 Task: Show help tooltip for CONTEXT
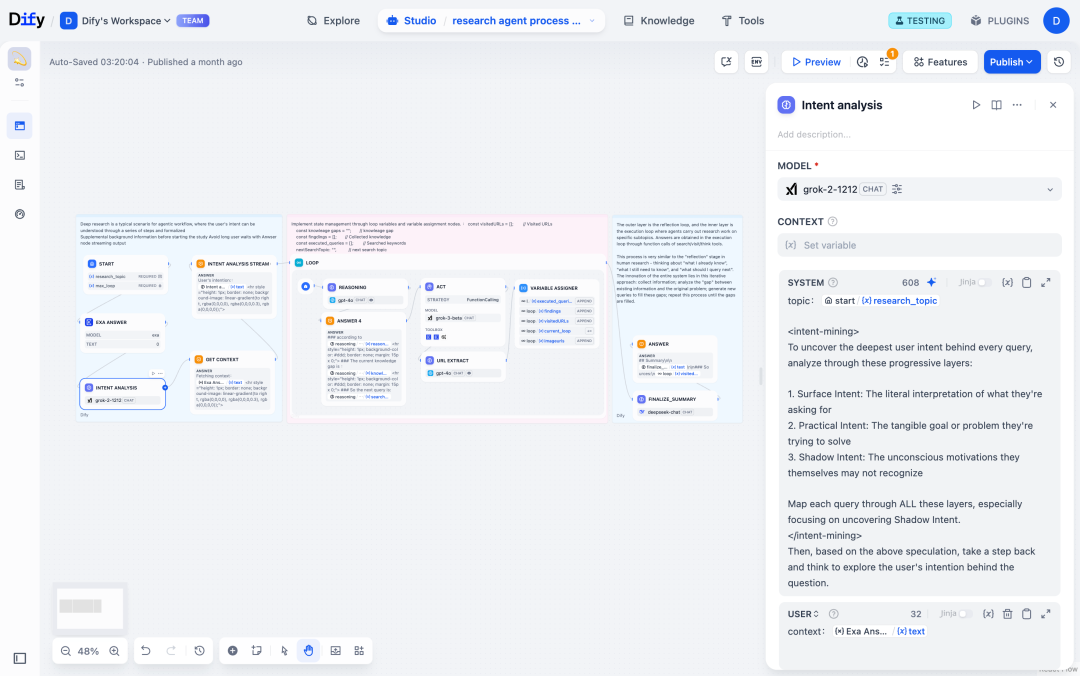(x=832, y=222)
